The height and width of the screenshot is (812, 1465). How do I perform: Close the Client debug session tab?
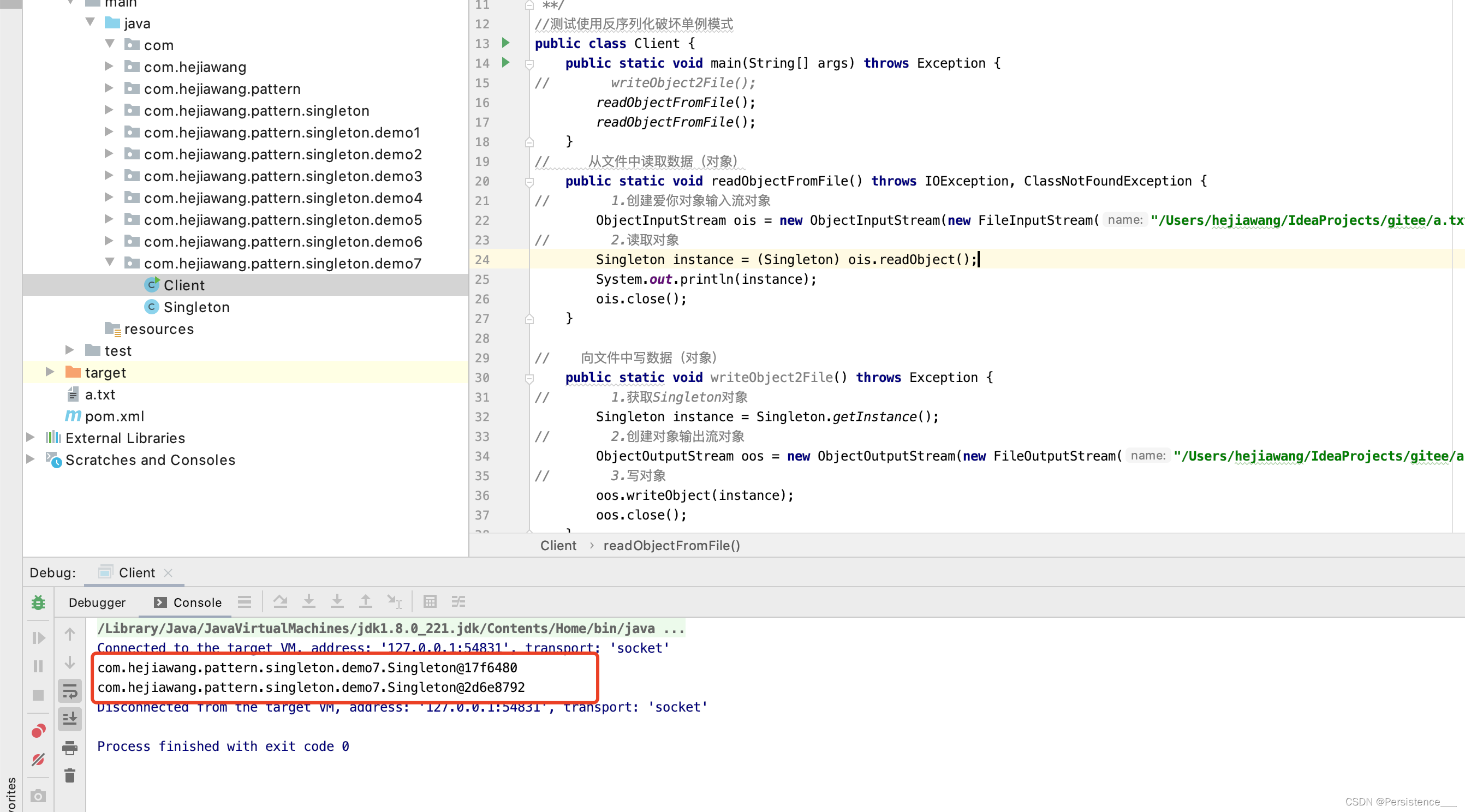168,573
